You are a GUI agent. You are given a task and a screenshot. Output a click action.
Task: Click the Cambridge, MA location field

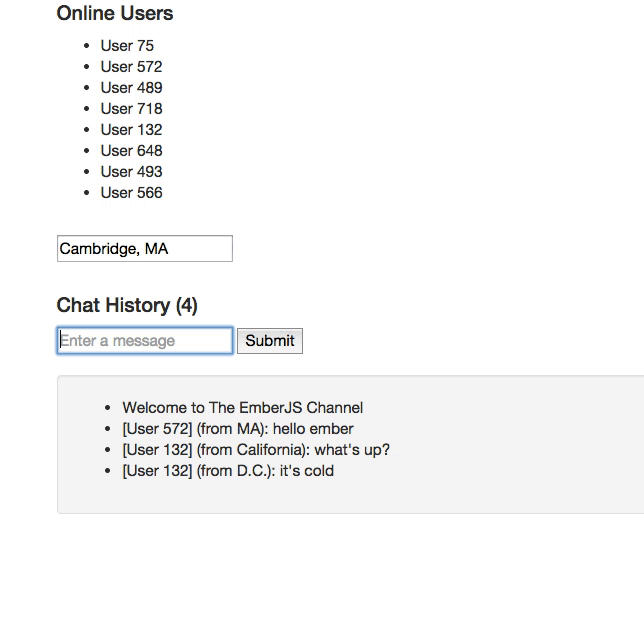tap(144, 249)
